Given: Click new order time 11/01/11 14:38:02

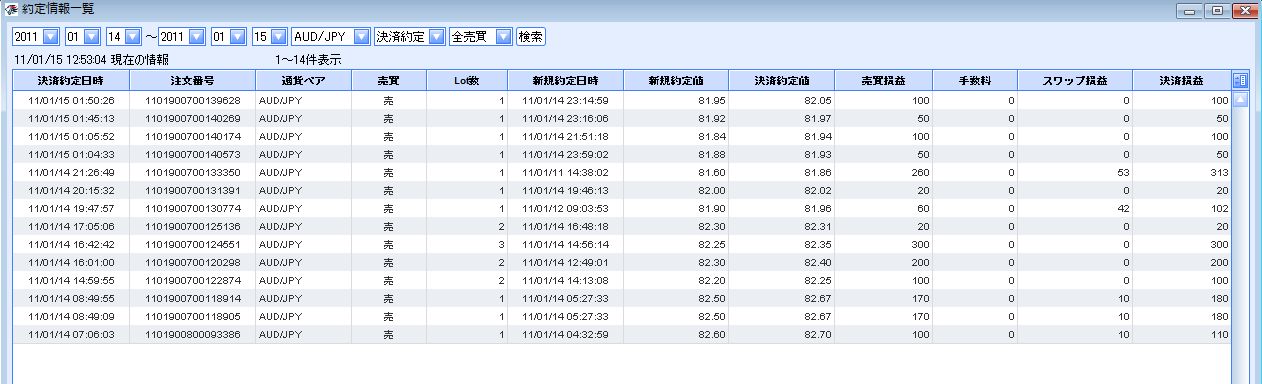Looking at the screenshot, I should [566, 173].
